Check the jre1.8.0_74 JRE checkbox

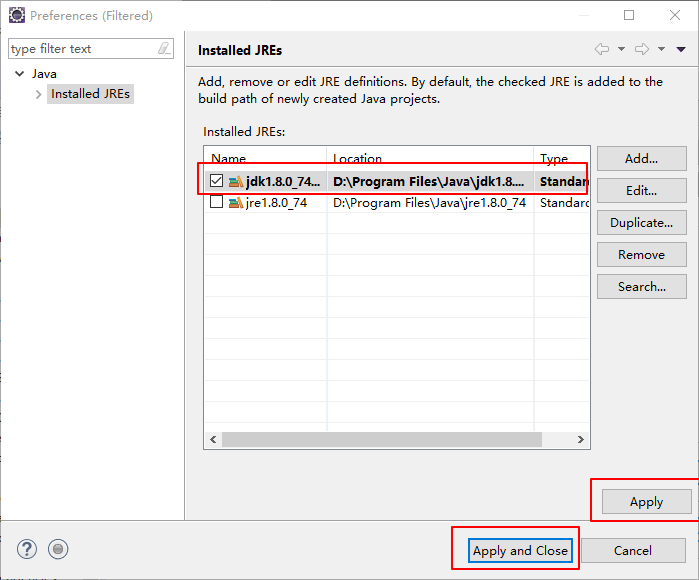click(x=216, y=202)
